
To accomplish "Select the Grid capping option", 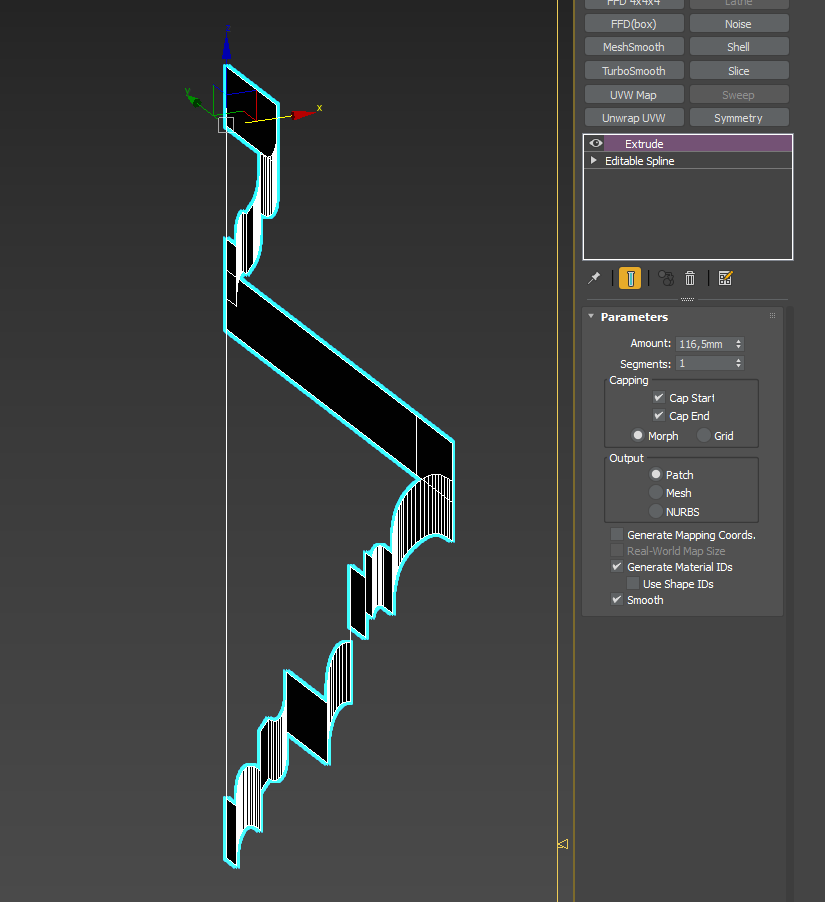I will [x=704, y=435].
